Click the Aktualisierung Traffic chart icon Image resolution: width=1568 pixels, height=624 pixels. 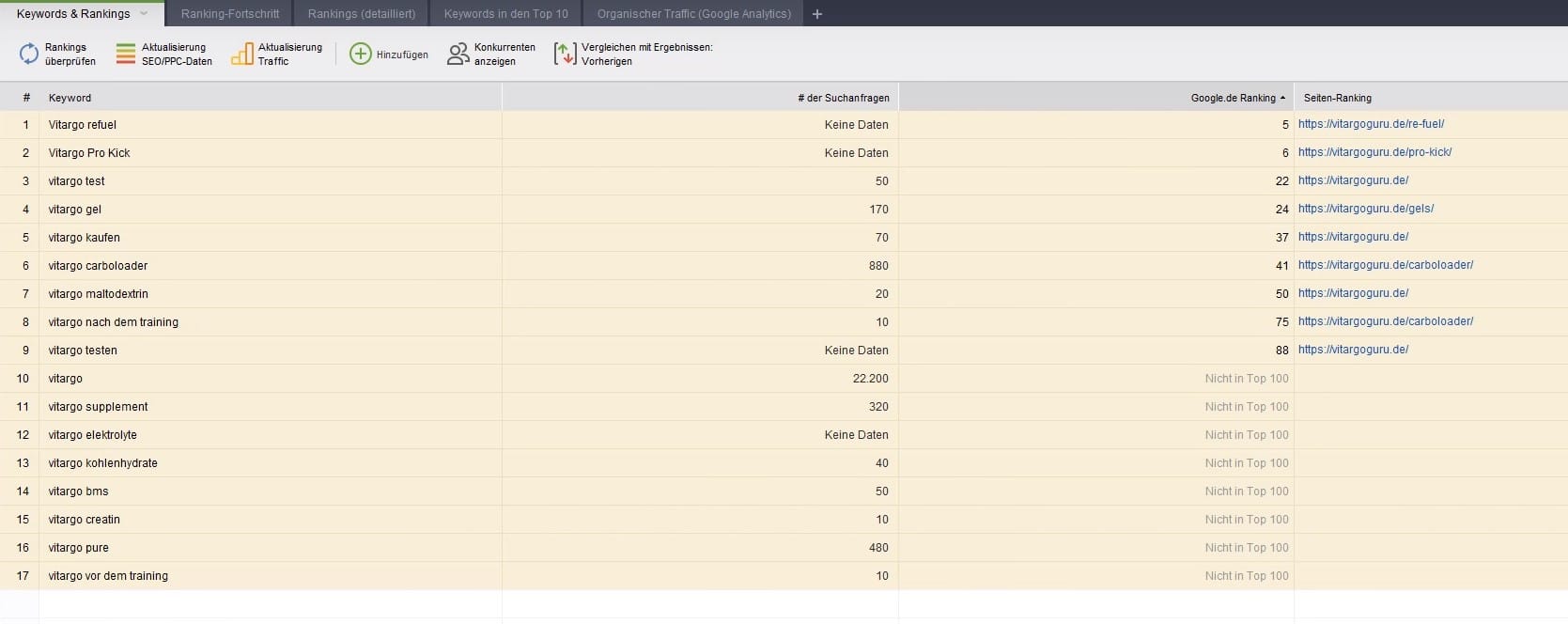click(242, 55)
